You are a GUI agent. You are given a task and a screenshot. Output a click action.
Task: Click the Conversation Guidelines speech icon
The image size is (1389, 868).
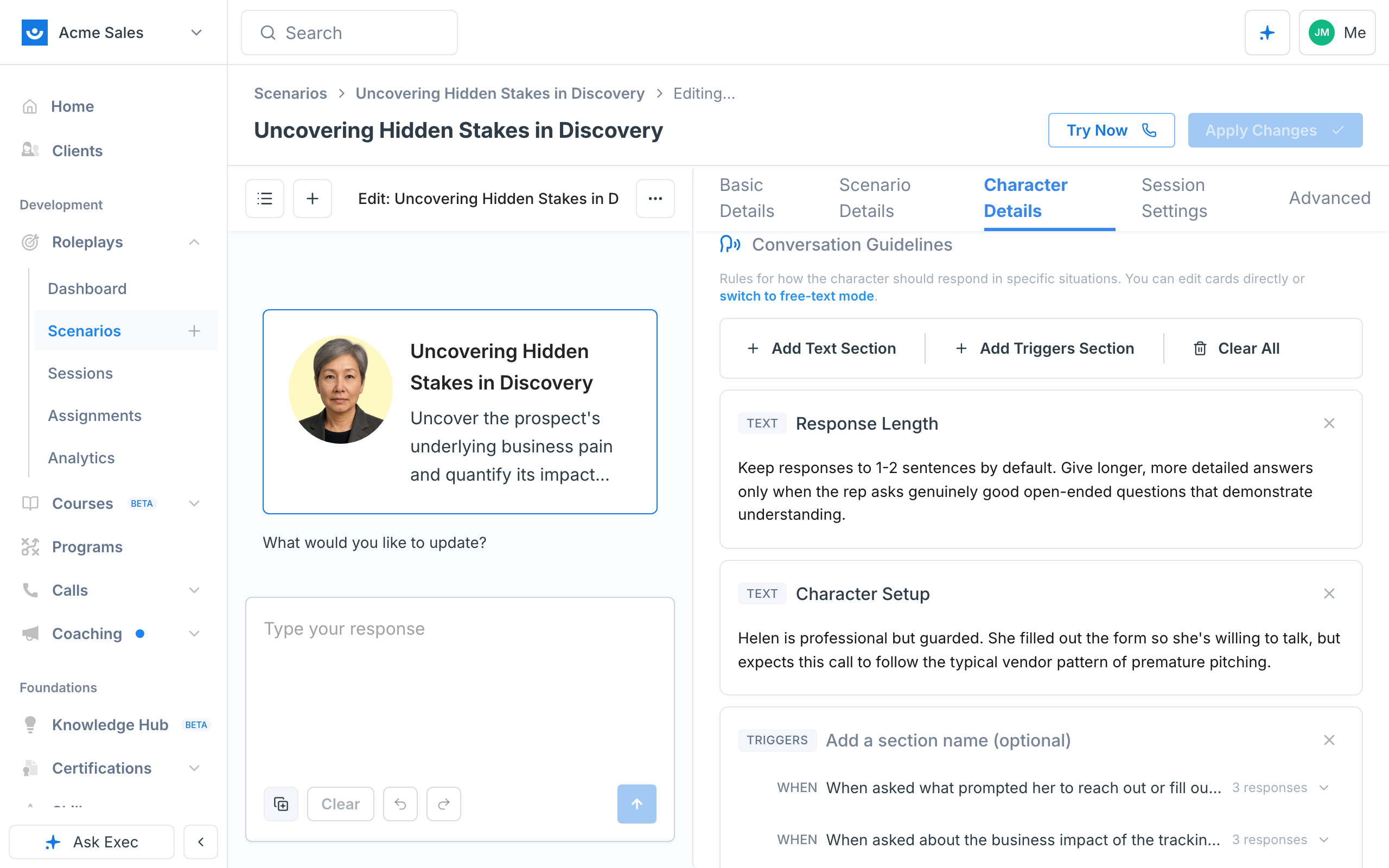click(x=730, y=245)
